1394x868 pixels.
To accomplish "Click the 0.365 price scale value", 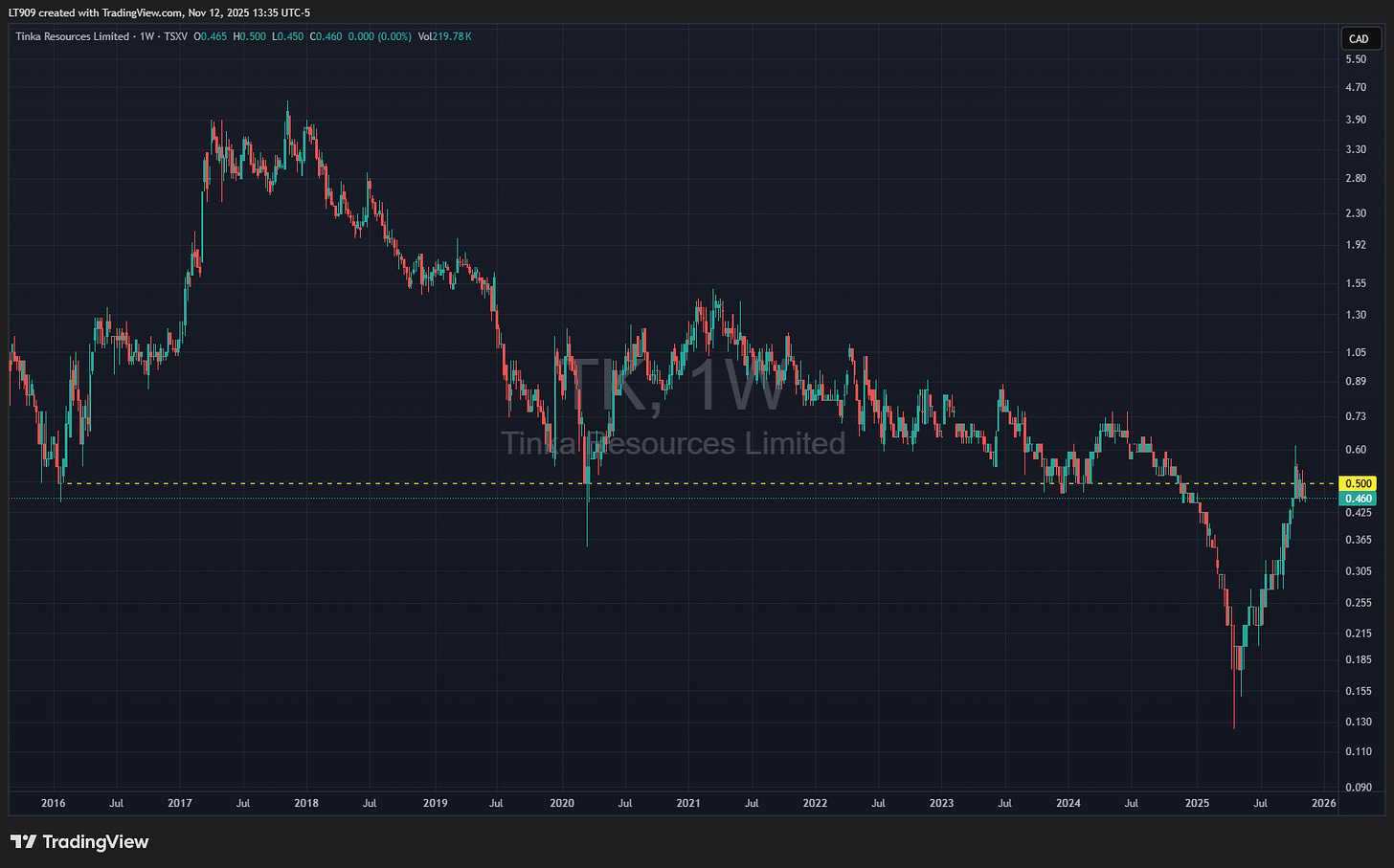I will click(1359, 540).
